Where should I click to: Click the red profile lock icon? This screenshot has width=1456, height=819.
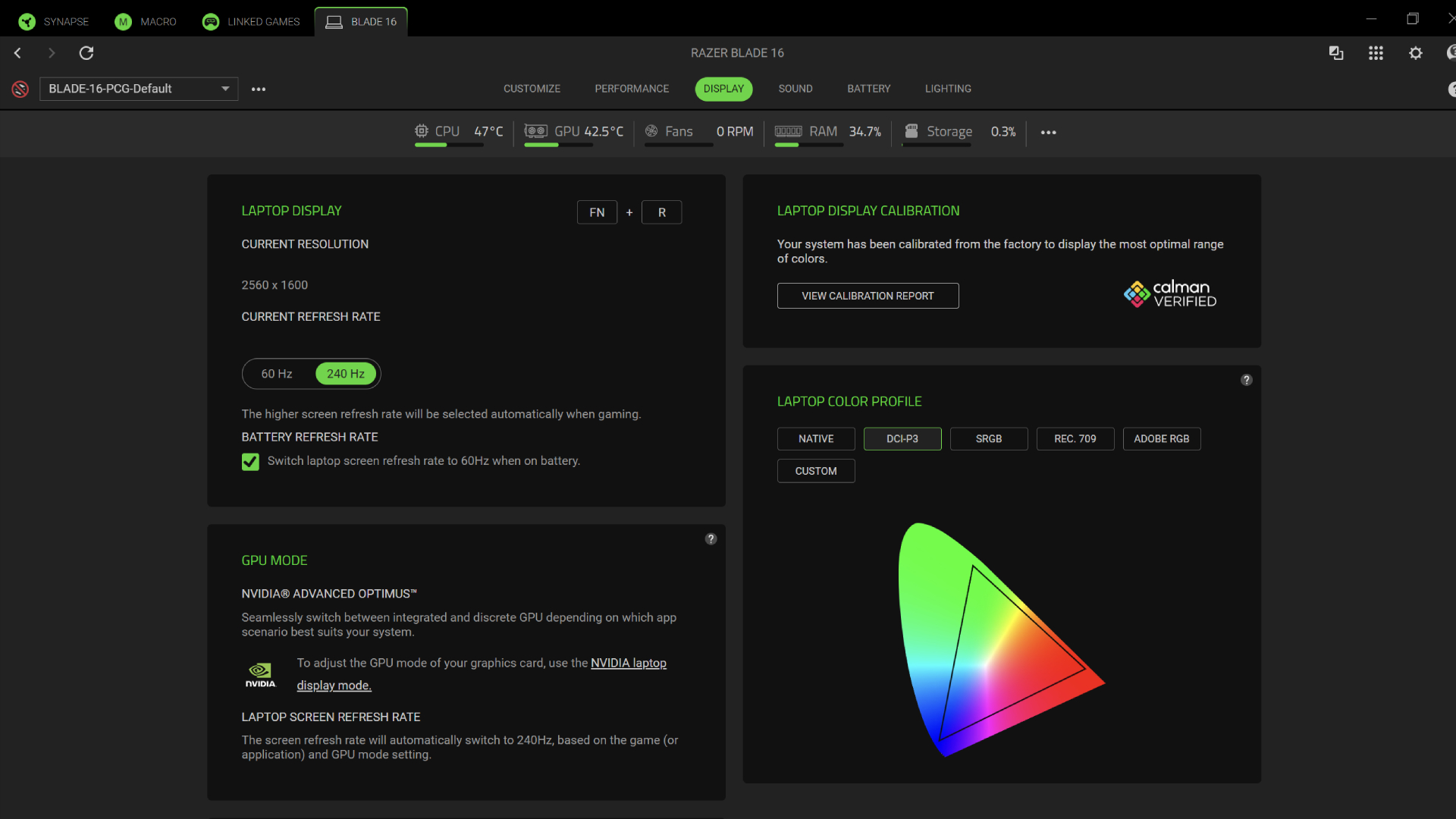point(20,89)
